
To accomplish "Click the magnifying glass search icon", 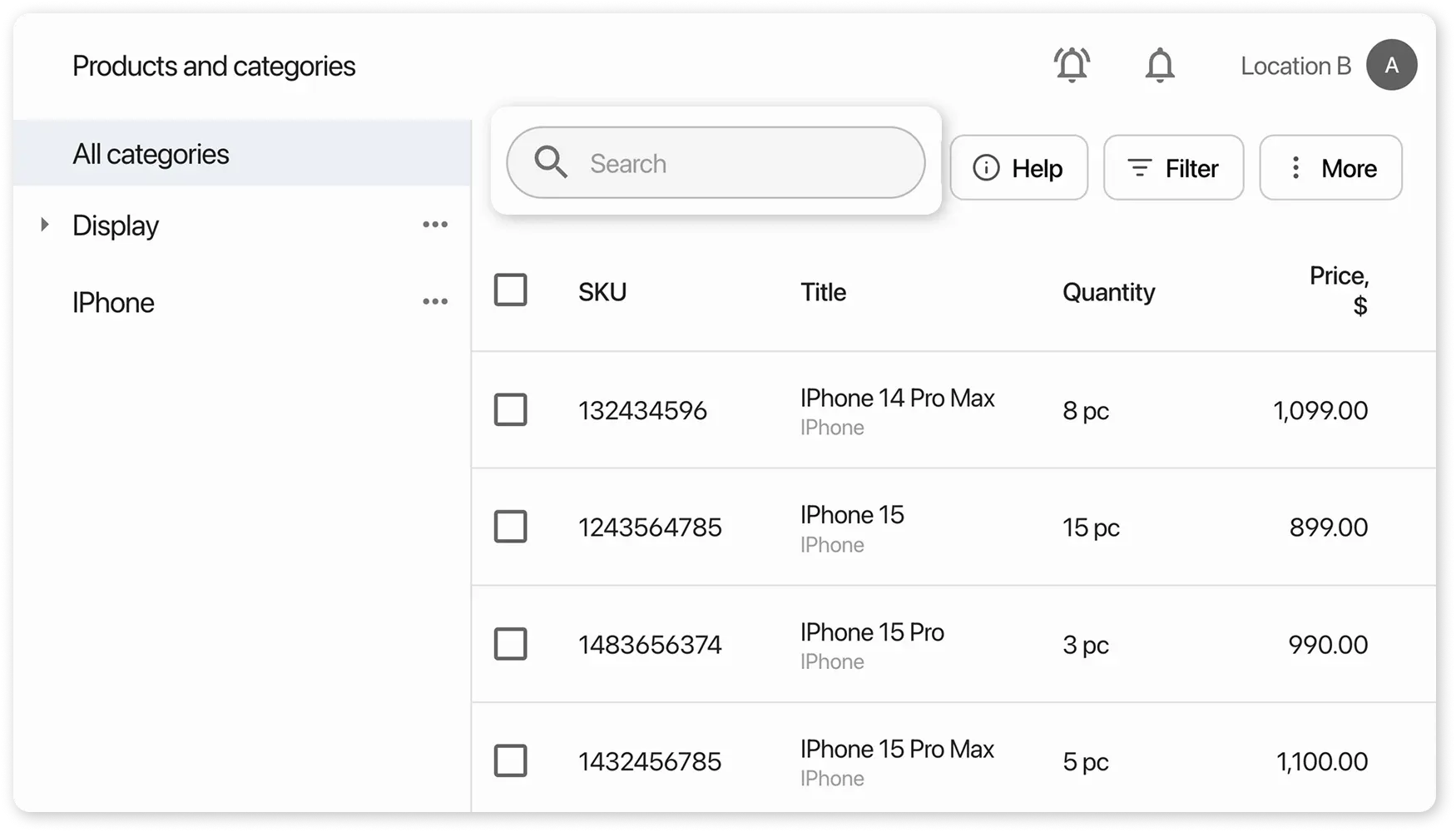I will (x=550, y=162).
